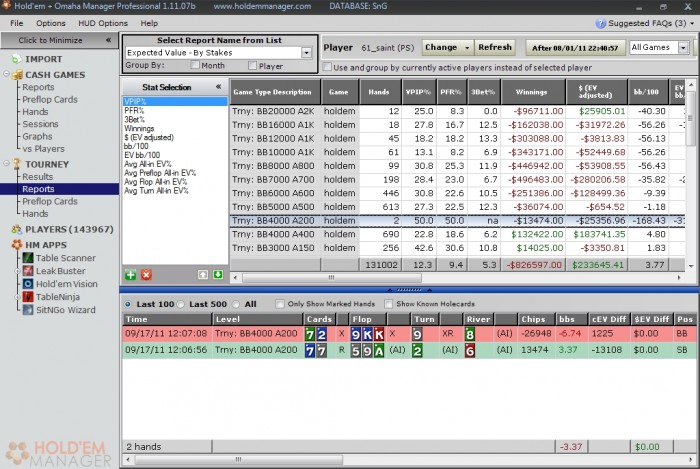Click the Players group icon
Image resolution: width=700 pixels, height=469 pixels.
(17, 229)
